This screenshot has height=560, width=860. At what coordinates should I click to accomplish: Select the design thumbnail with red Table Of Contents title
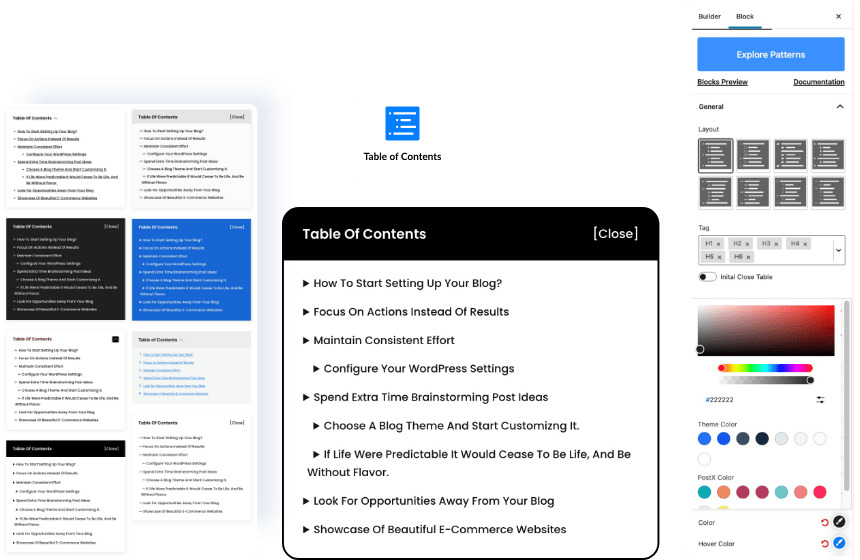[x=65, y=380]
